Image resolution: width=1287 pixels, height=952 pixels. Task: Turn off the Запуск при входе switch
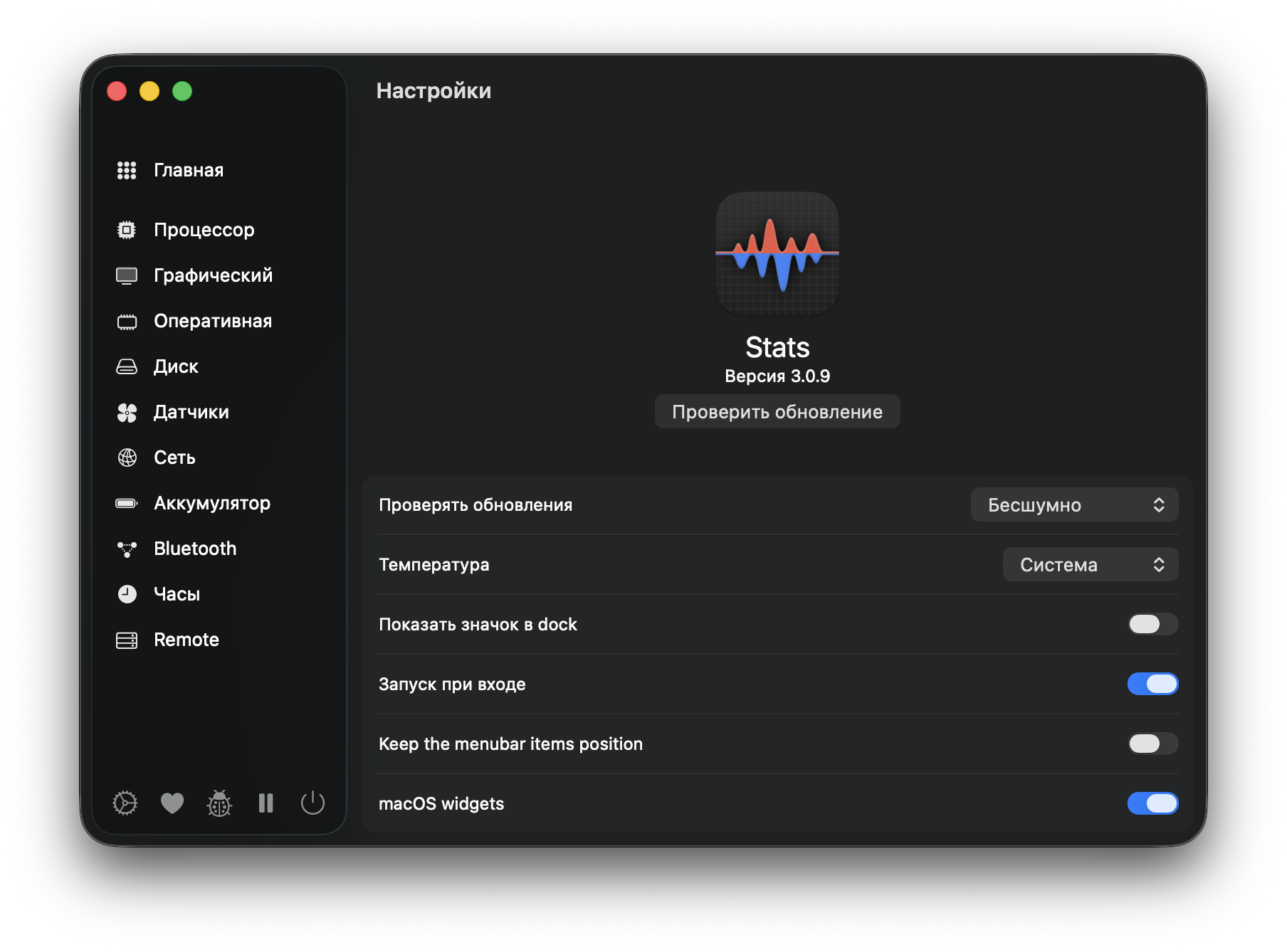point(1153,684)
